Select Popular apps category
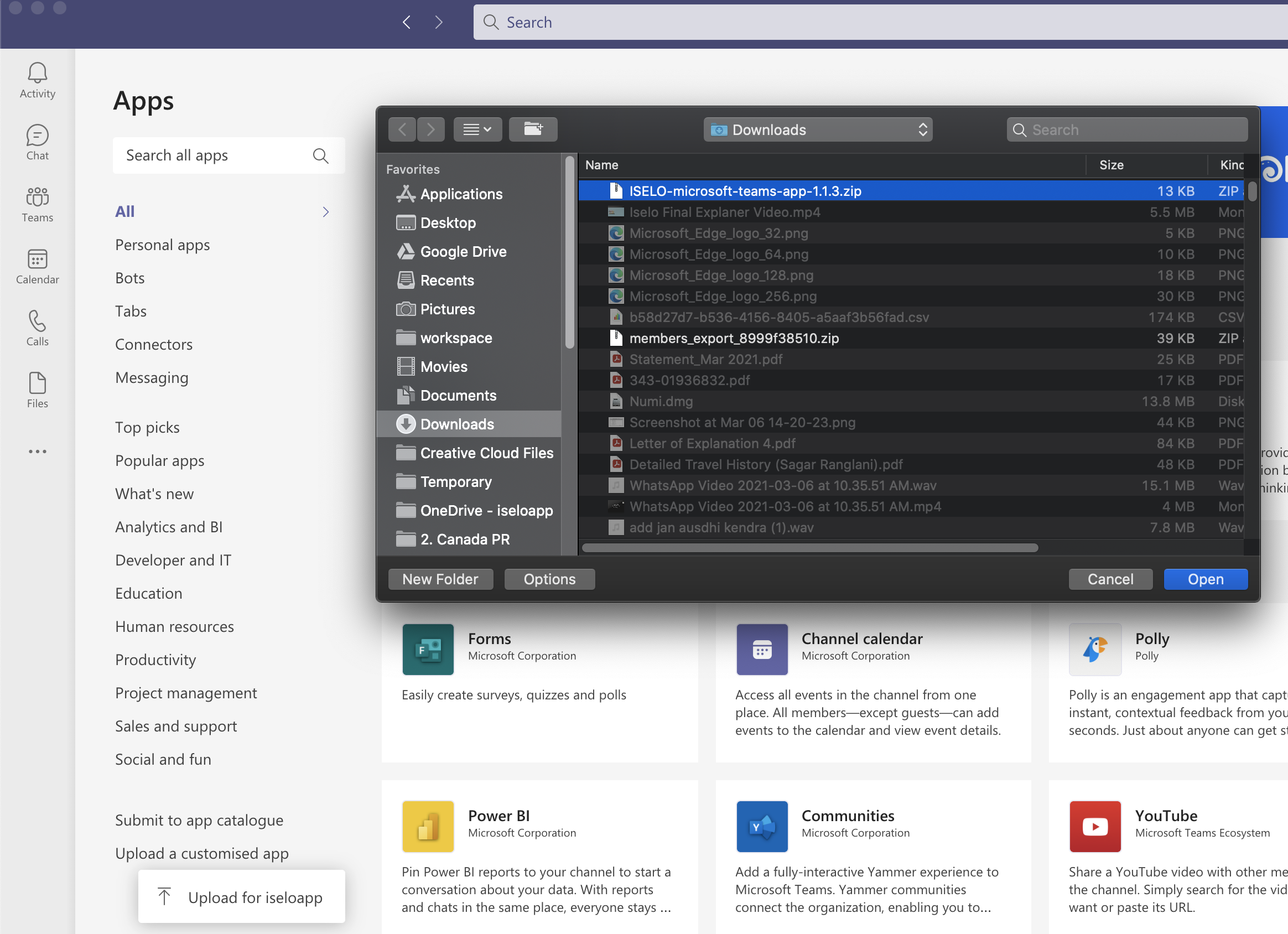Viewport: 1288px width, 934px height. (x=159, y=461)
